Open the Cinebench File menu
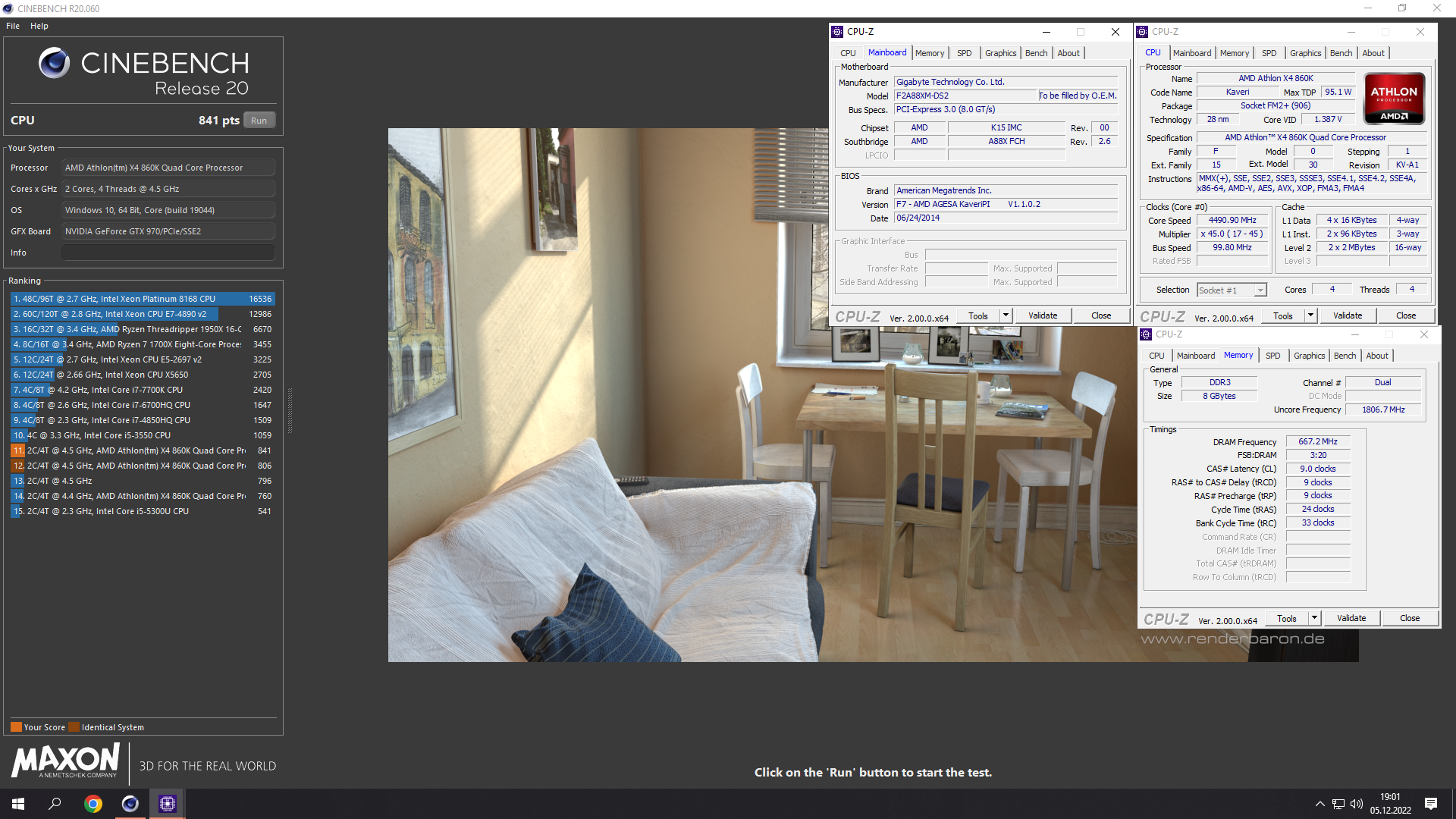Image resolution: width=1456 pixels, height=819 pixels. coord(13,26)
